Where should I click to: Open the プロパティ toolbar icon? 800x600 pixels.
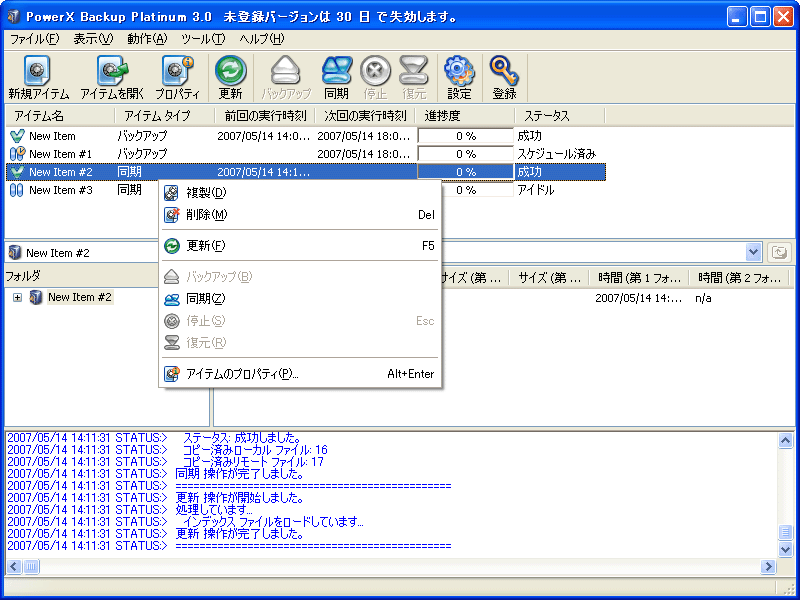tap(178, 71)
